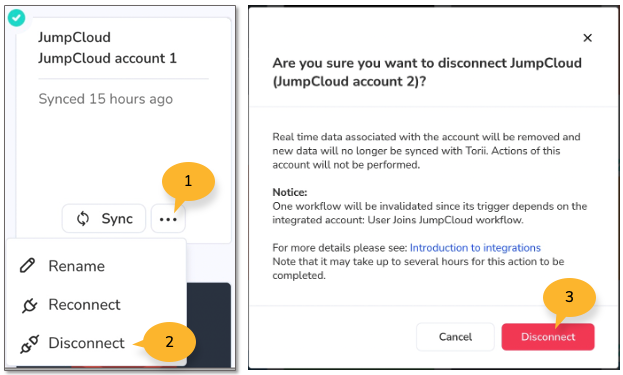Click the circular arrows sync icon
This screenshot has height=375, width=623.
coord(83,219)
